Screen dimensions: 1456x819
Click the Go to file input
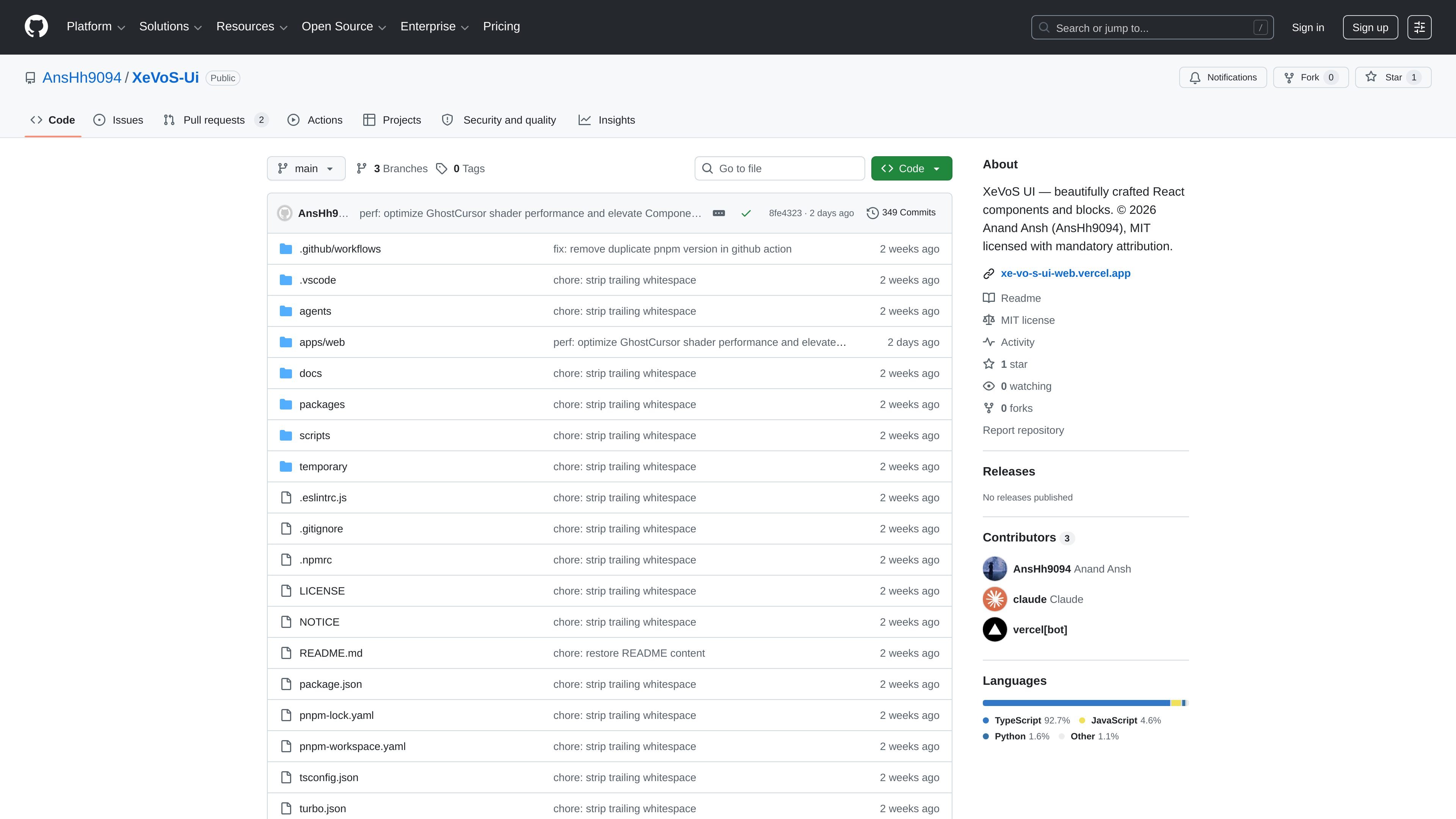pos(780,168)
